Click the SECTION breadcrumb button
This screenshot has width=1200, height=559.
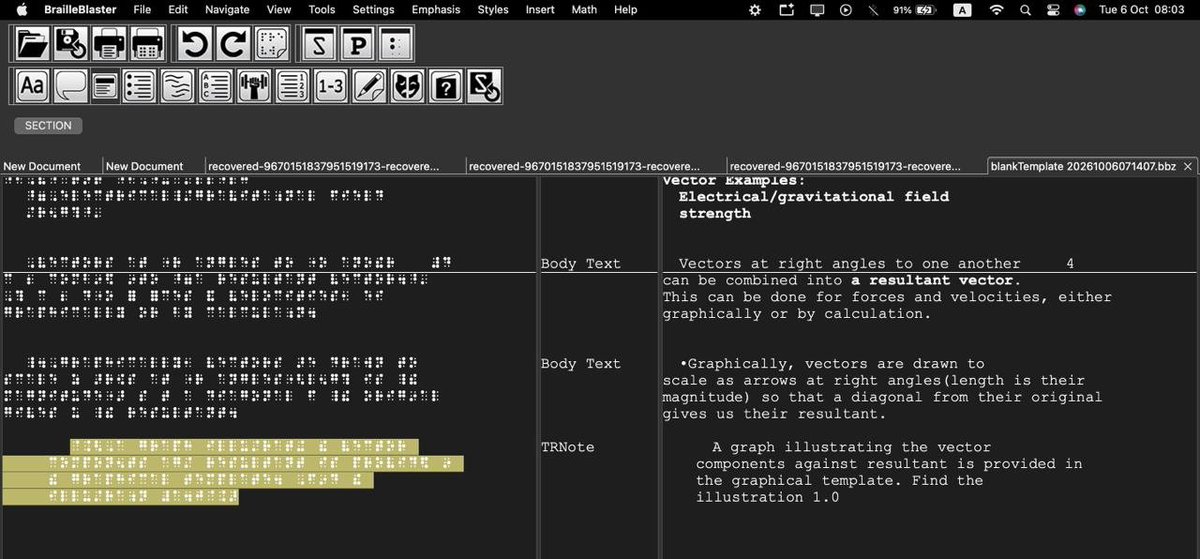(x=48, y=126)
